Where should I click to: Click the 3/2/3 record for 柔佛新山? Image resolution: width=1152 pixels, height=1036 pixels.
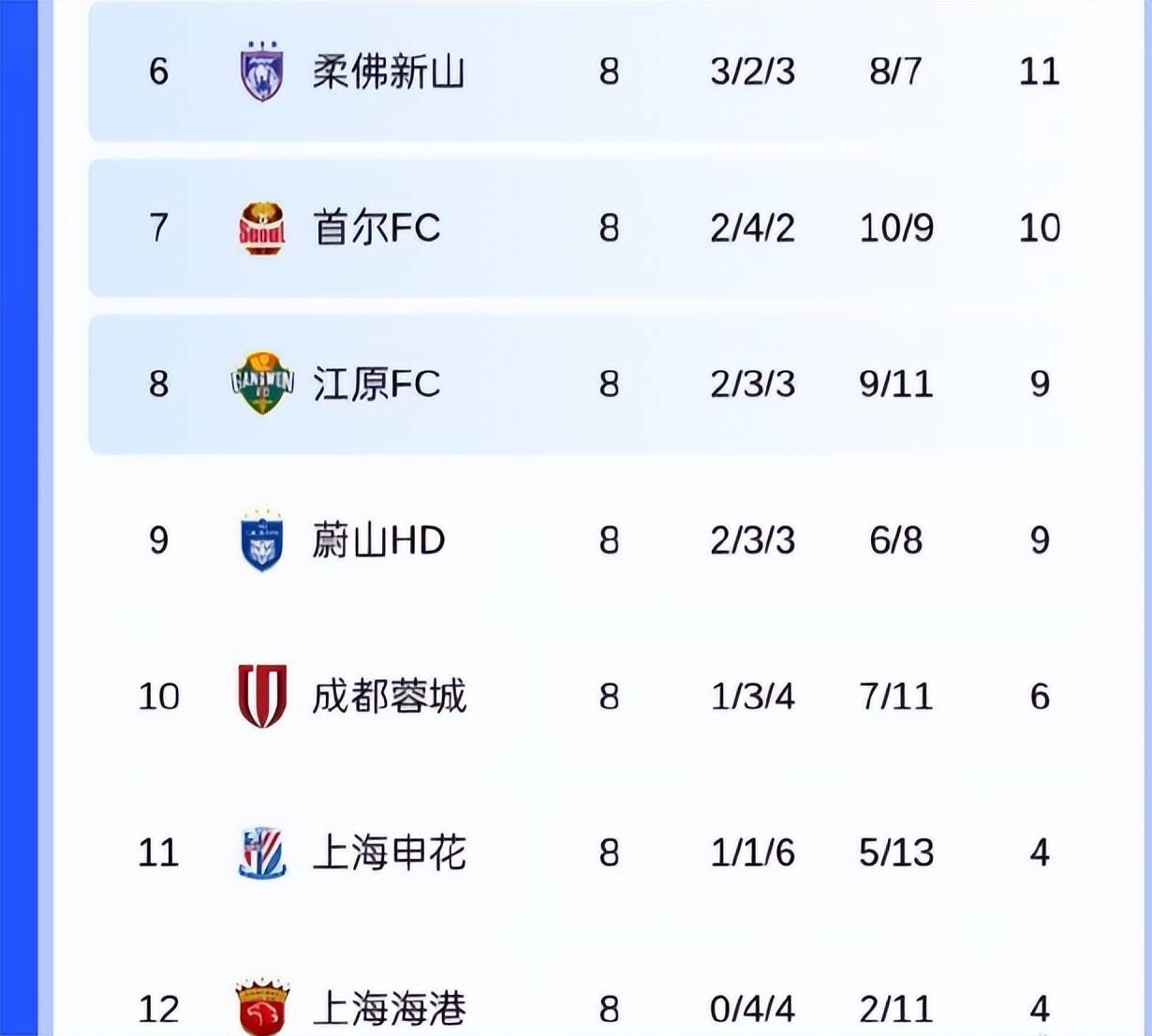(752, 71)
